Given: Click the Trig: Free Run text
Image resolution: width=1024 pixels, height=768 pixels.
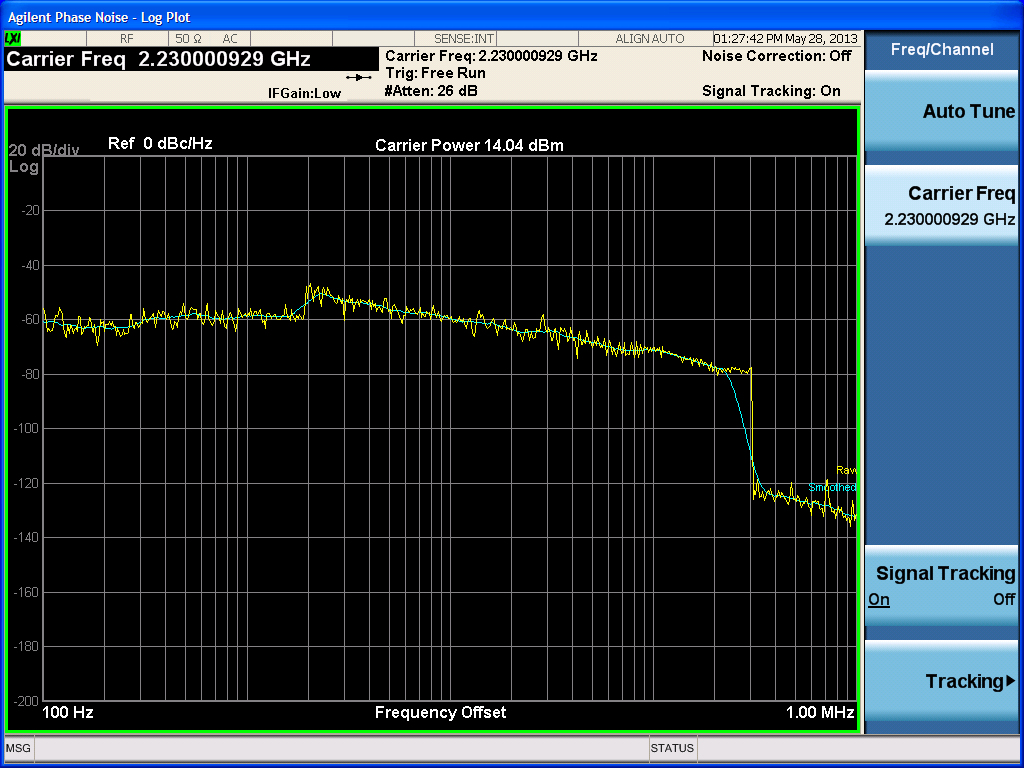Looking at the screenshot, I should 436,73.
